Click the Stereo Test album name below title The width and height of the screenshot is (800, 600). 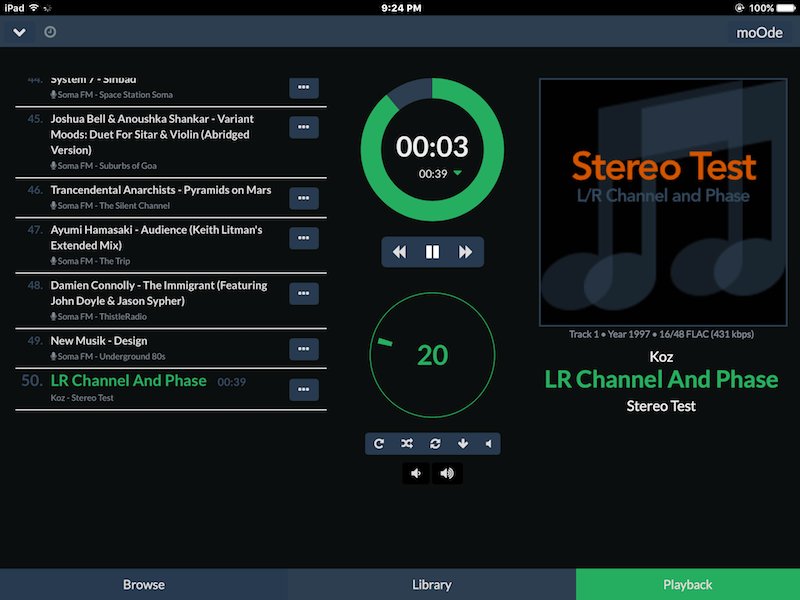(661, 406)
